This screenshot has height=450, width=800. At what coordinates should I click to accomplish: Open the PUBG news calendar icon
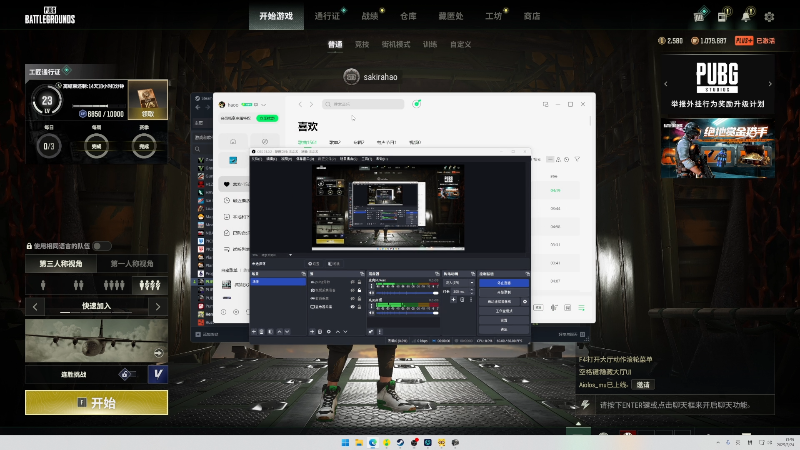pyautogui.click(x=722, y=16)
